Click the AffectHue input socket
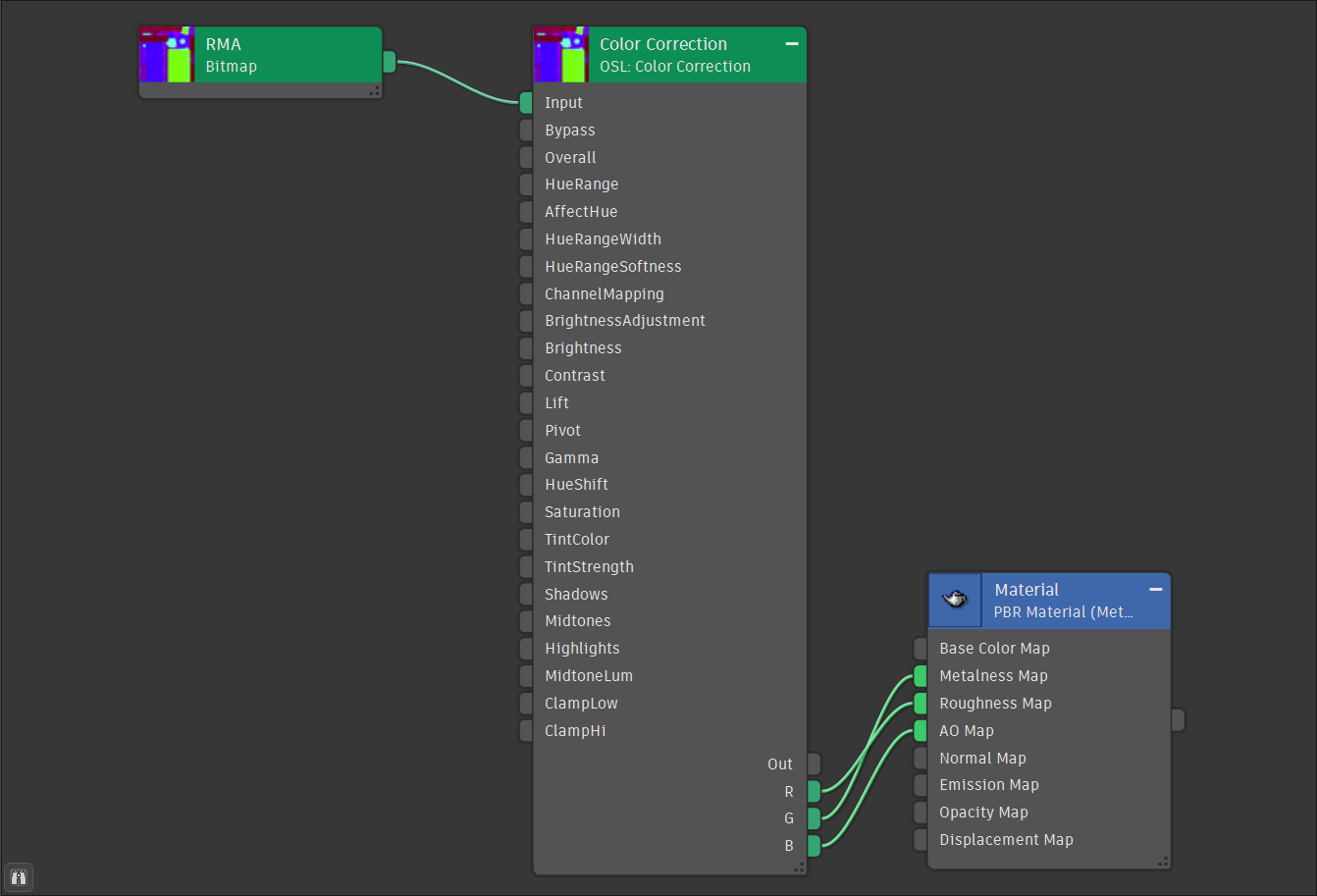 tap(526, 212)
